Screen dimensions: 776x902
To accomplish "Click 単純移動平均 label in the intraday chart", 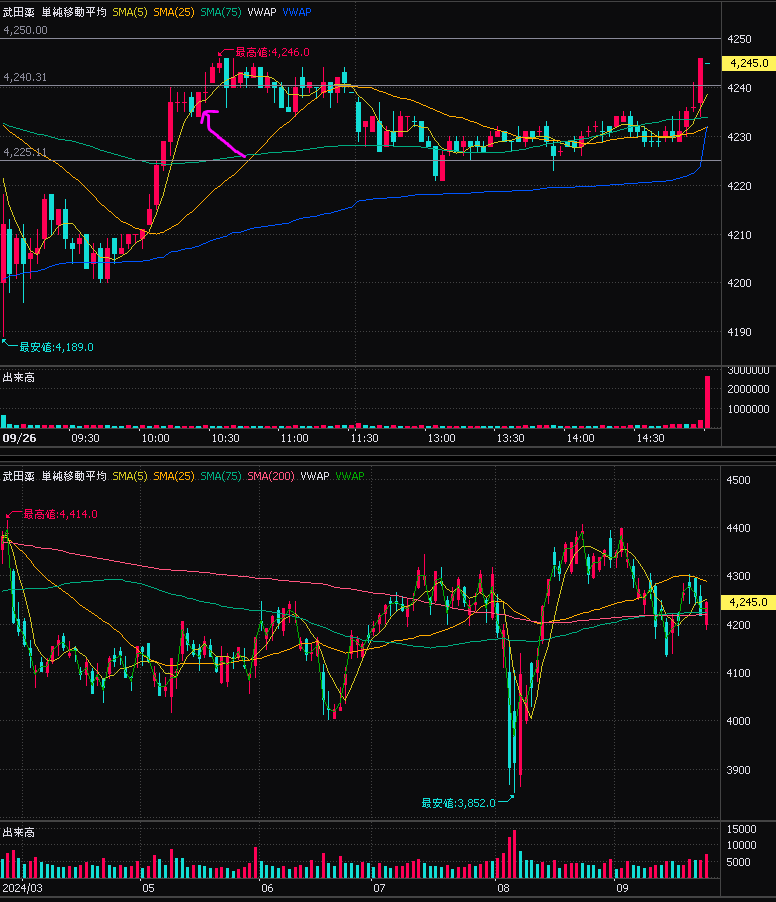I will tap(74, 12).
